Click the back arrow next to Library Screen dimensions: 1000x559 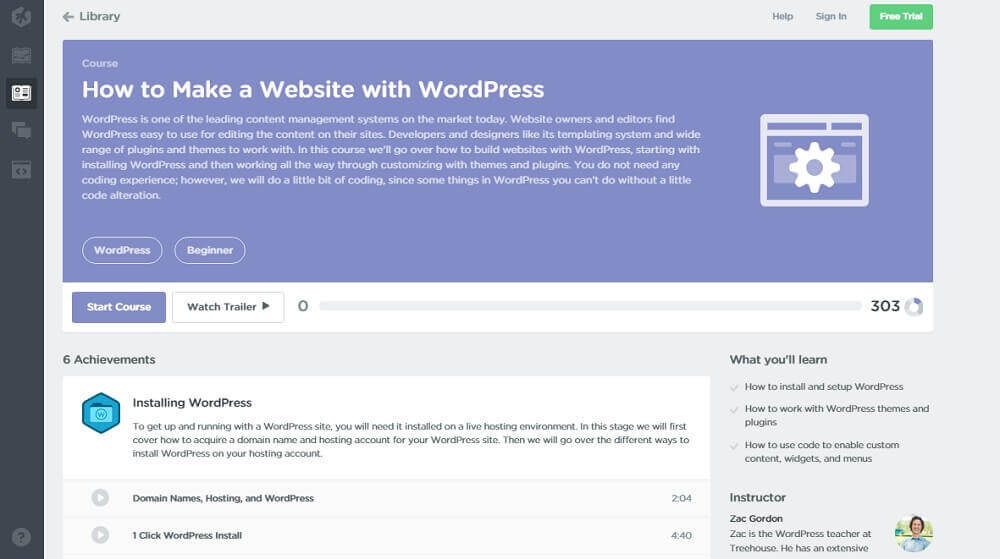(68, 17)
